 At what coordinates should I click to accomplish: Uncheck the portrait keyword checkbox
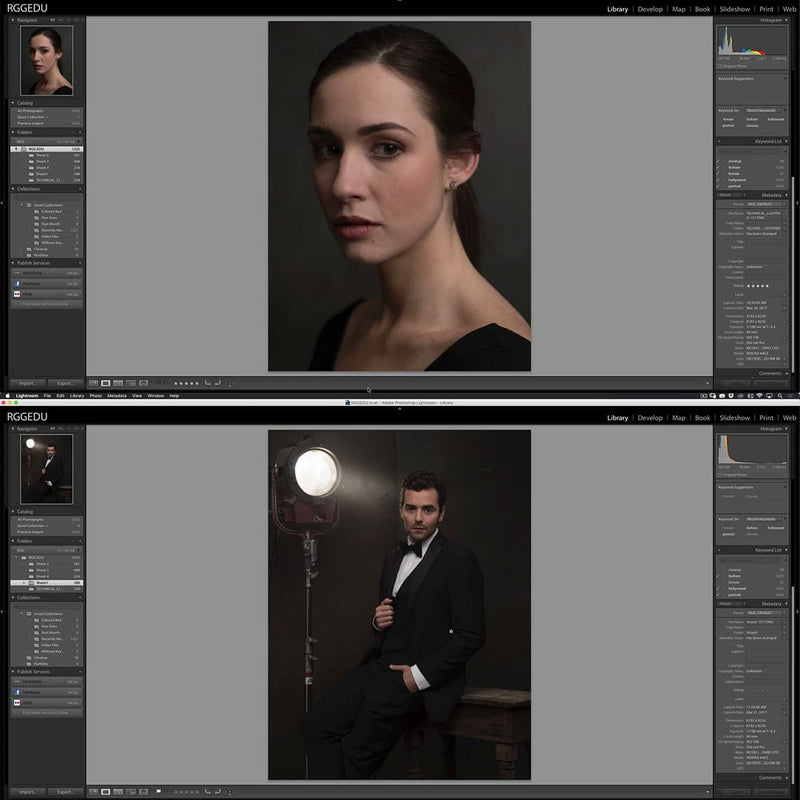[x=716, y=185]
